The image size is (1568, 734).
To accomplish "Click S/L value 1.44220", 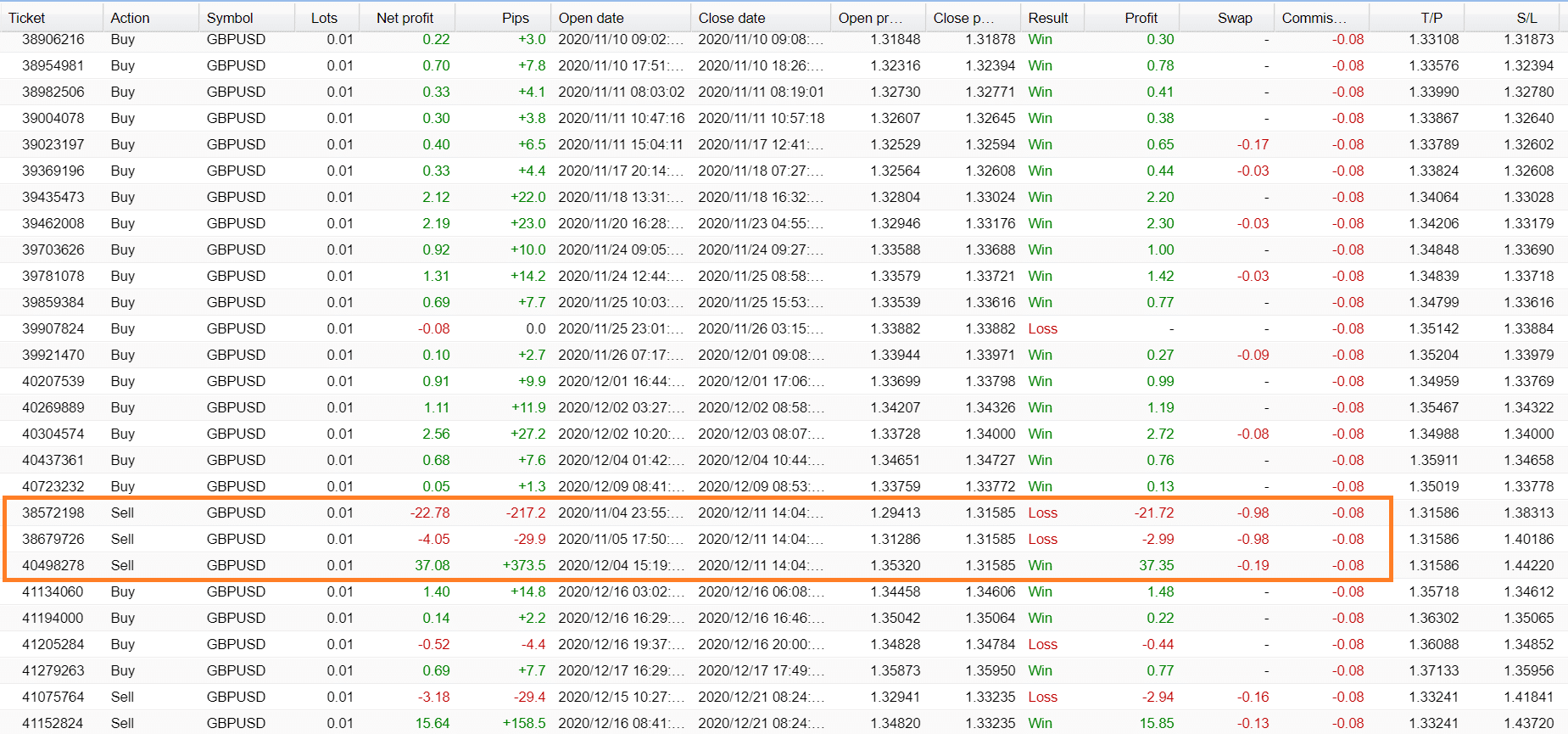I will tap(1529, 565).
